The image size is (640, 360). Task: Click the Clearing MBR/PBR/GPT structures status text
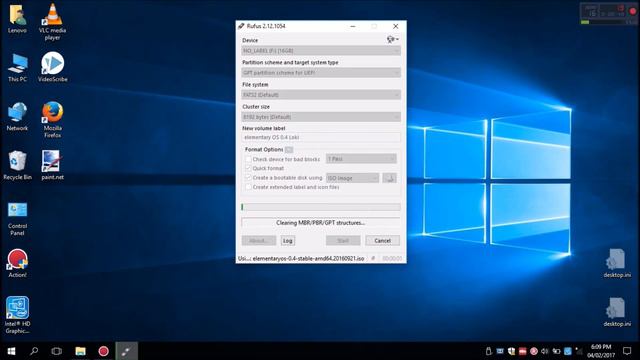tap(320, 223)
